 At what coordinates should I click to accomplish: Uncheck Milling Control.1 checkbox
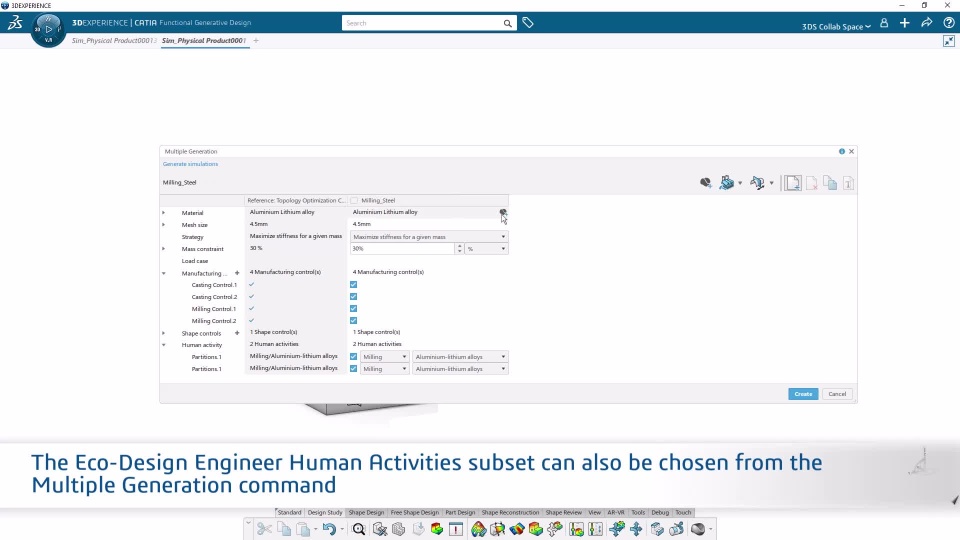353,309
